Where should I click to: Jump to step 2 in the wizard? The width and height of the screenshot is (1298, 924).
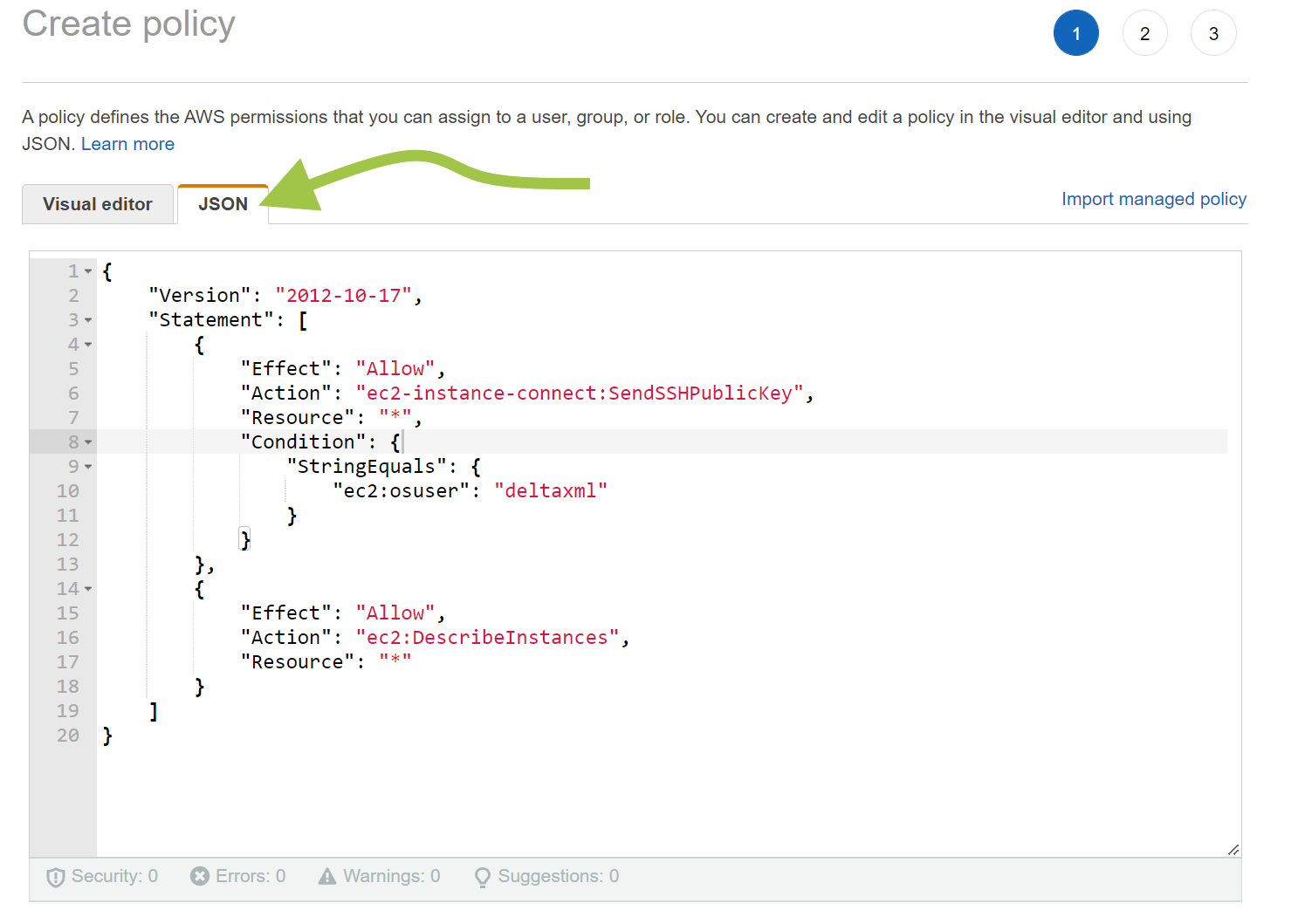(x=1144, y=33)
